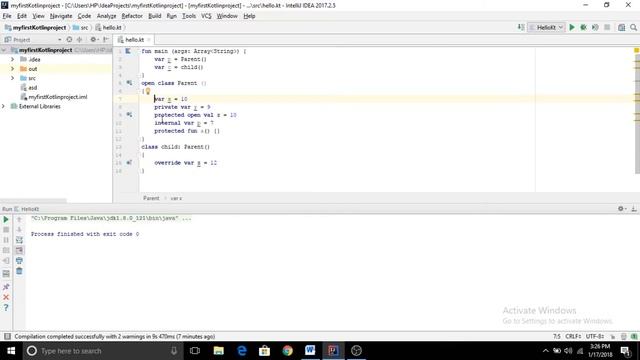Open the VCS menu
The image size is (640, 360).
tap(206, 16)
